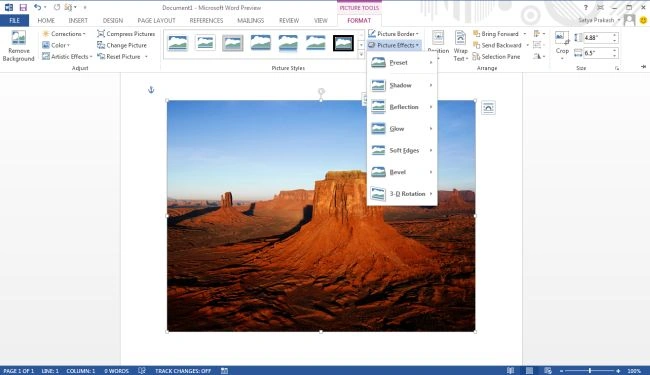This screenshot has height=375, width=650.
Task: Decrease shape width with the down stepper
Action: click(615, 56)
